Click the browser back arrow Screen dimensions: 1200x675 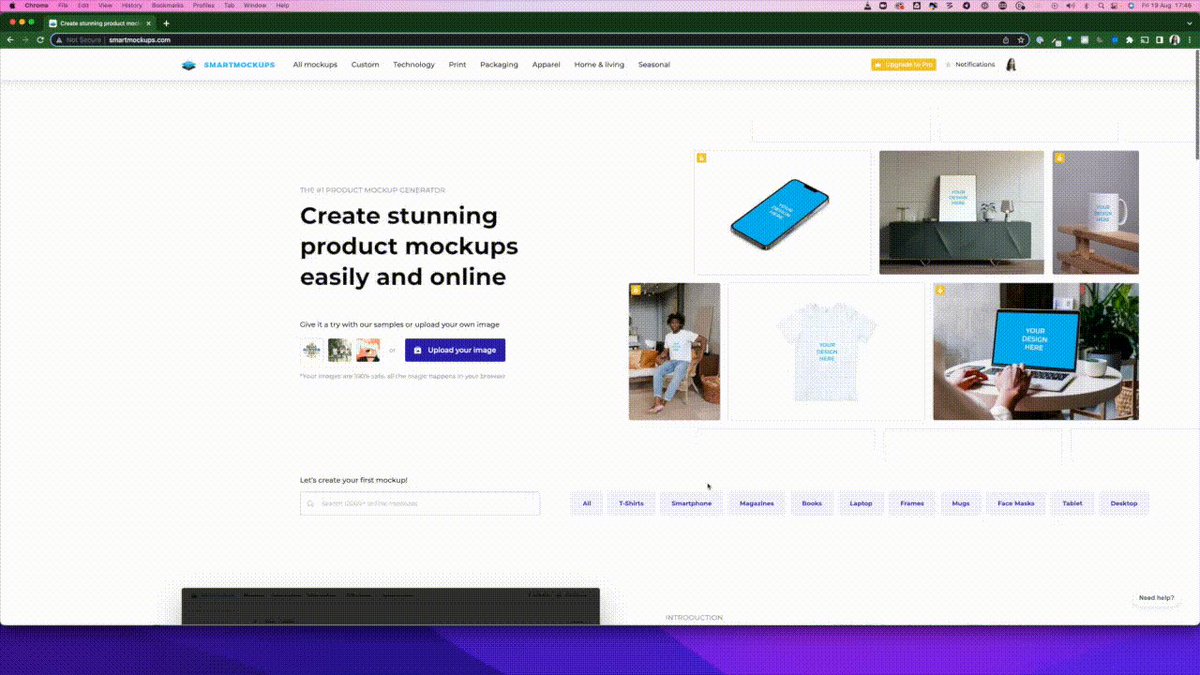pos(10,40)
